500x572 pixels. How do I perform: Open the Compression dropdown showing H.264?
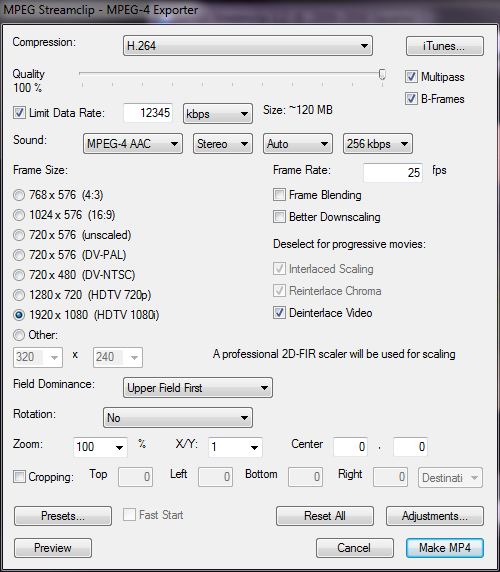point(248,46)
